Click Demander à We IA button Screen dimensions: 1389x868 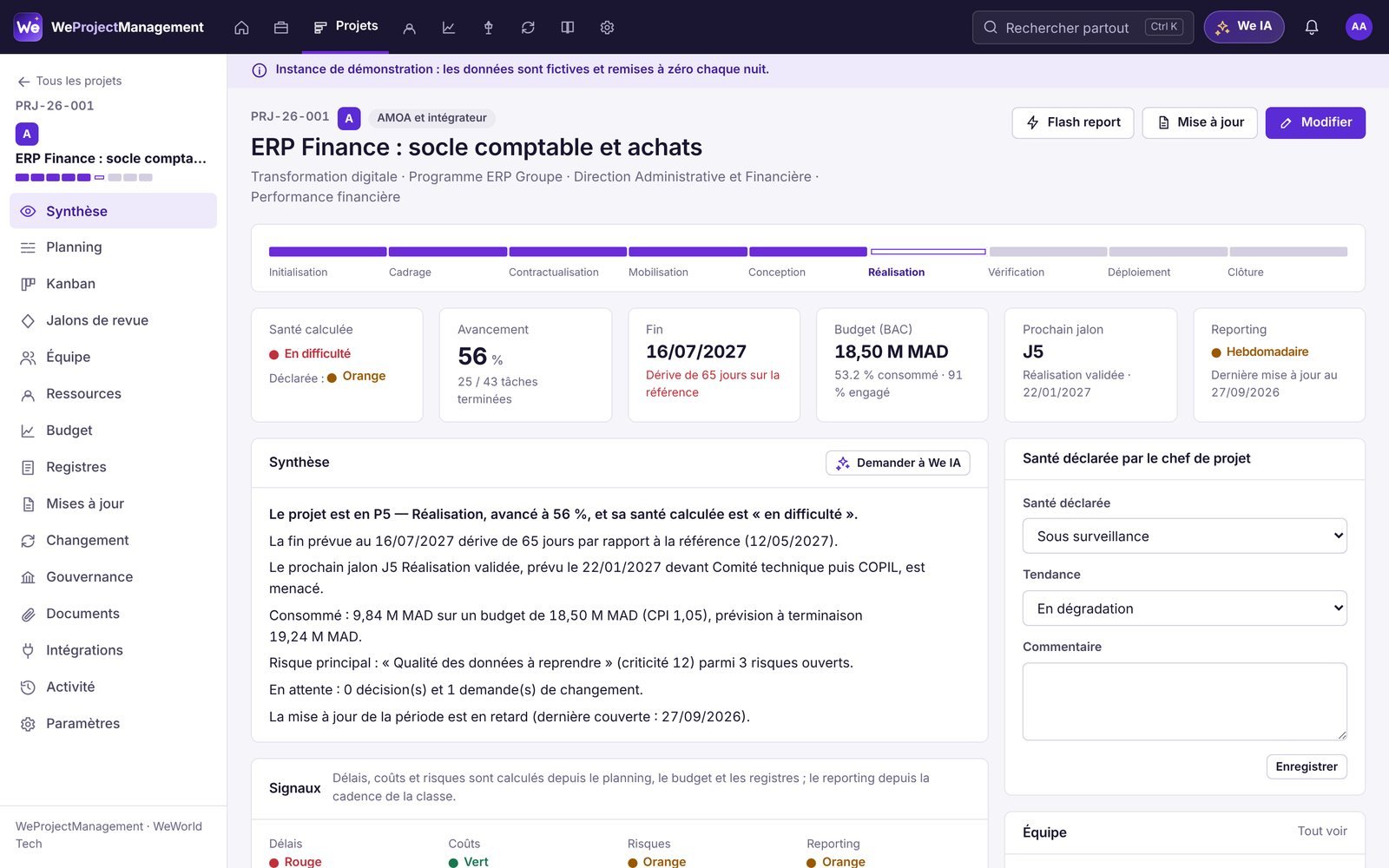[898, 463]
